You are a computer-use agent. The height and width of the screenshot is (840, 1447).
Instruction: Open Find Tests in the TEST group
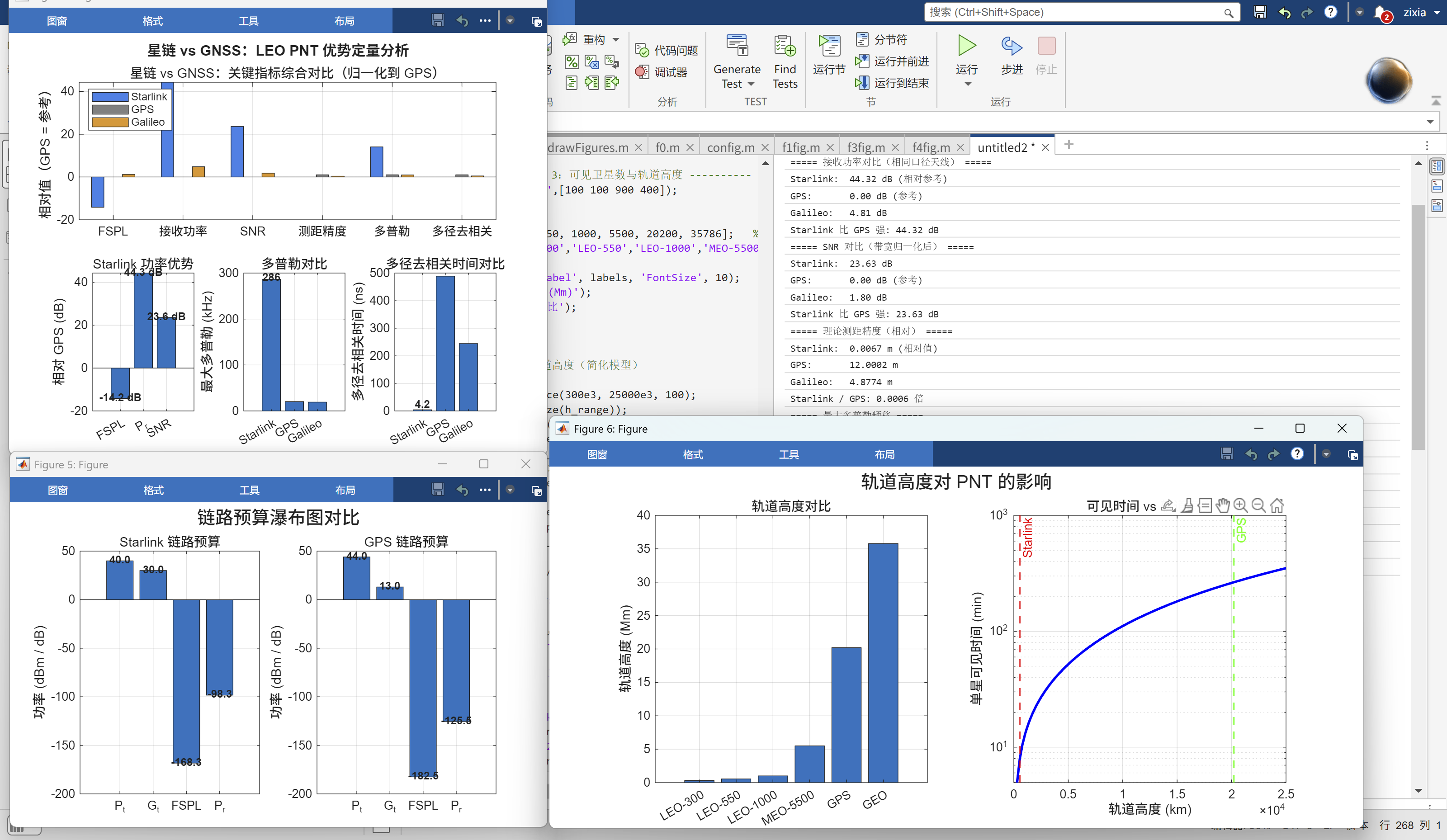click(785, 61)
